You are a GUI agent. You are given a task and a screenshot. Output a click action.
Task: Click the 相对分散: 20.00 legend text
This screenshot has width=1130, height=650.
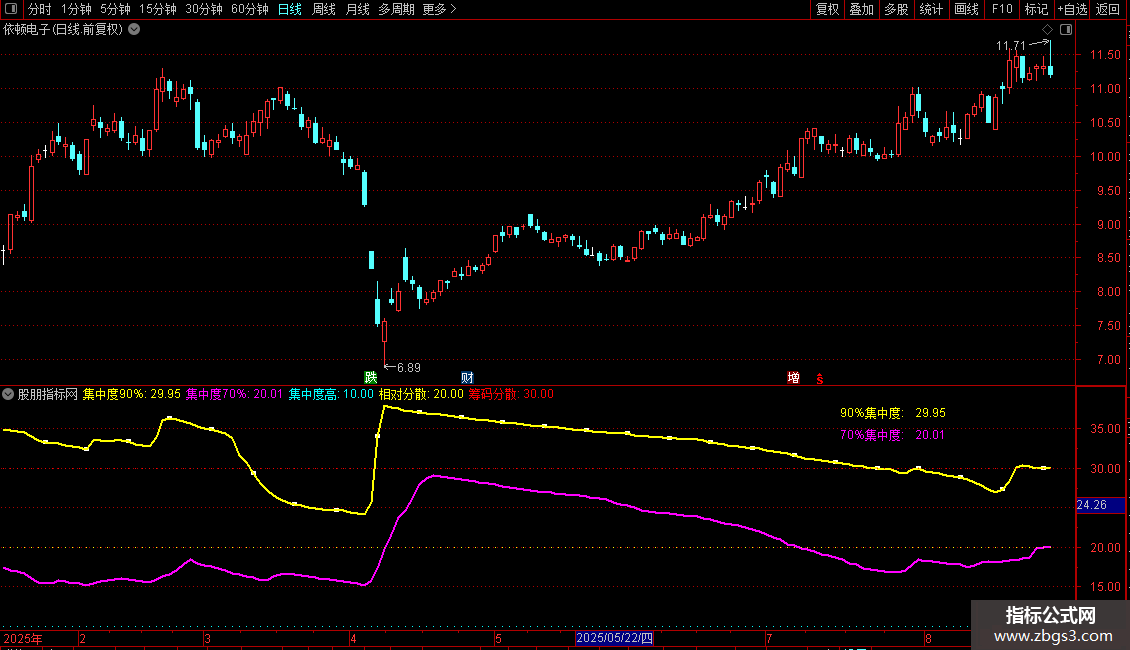click(x=422, y=394)
